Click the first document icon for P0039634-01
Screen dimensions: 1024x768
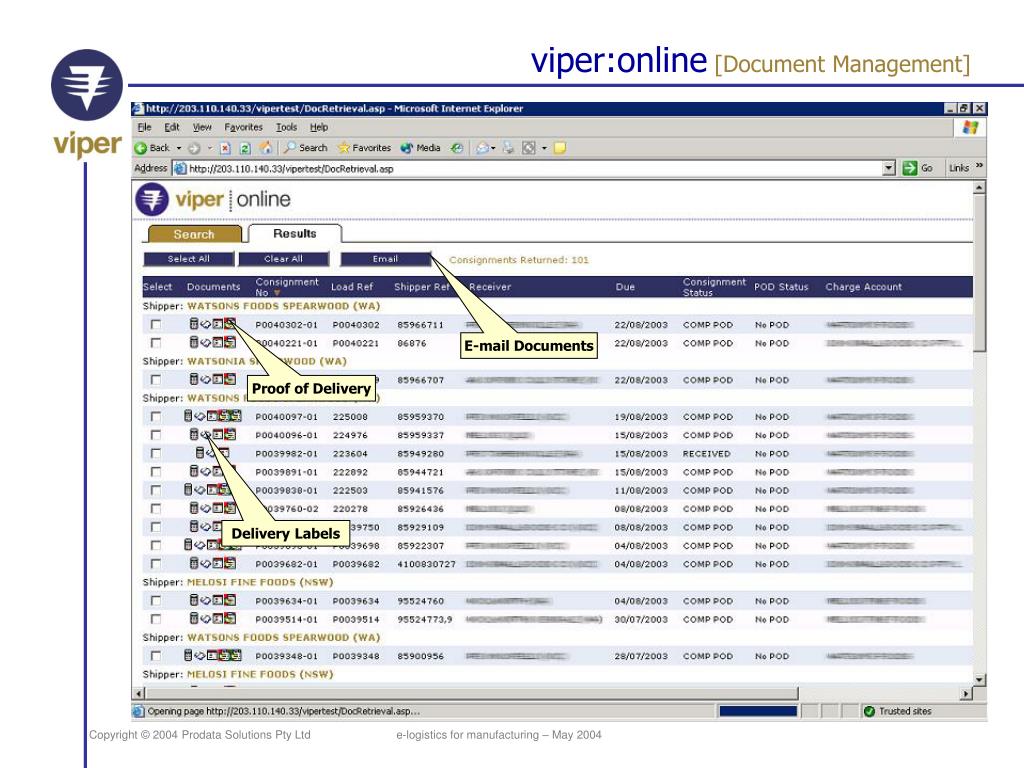194,600
